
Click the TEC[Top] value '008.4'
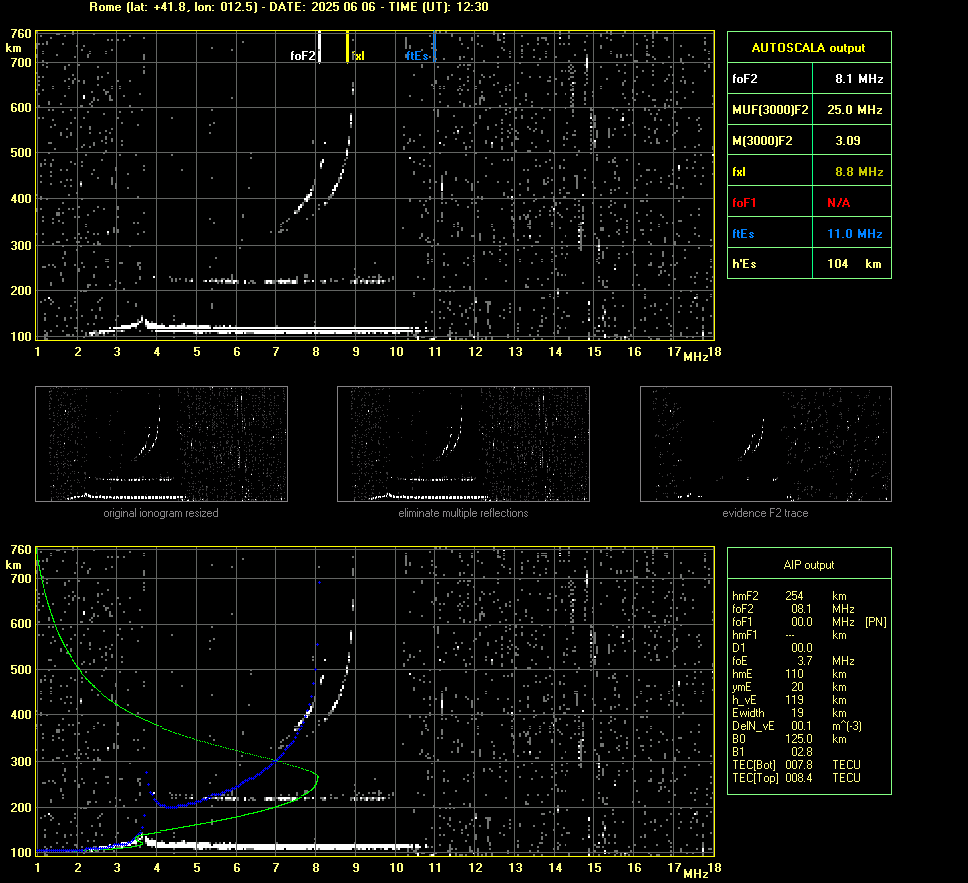click(x=798, y=777)
